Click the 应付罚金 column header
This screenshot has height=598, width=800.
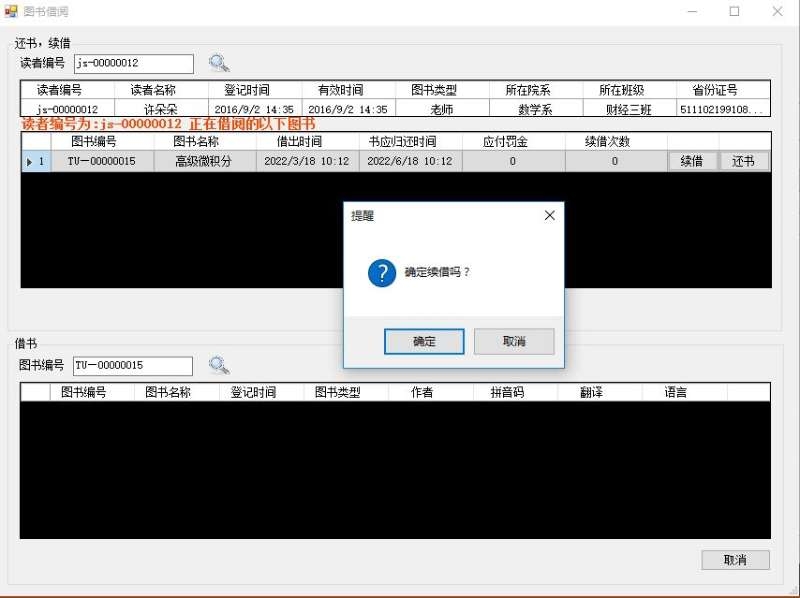[513, 142]
